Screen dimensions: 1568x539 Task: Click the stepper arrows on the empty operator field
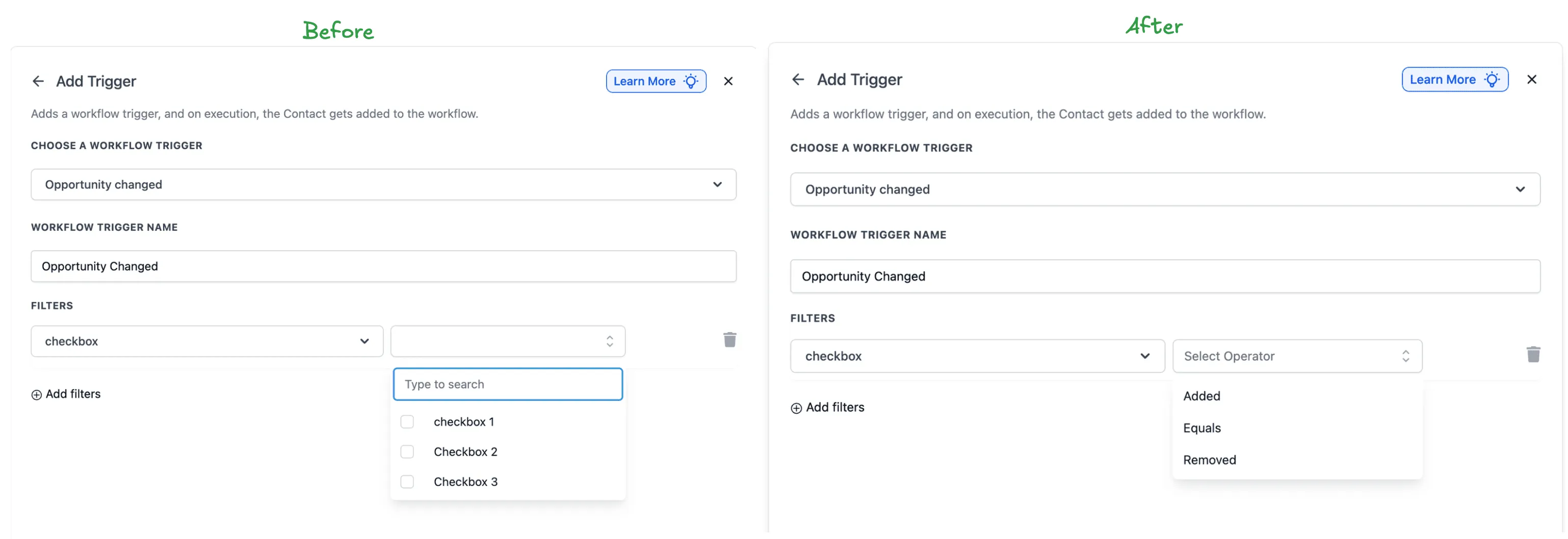click(x=609, y=341)
